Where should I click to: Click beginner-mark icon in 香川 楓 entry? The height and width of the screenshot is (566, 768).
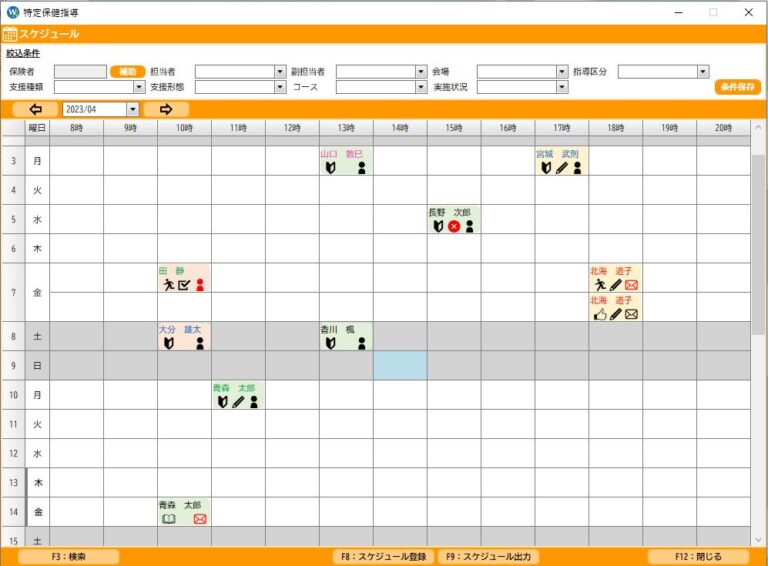tap(331, 343)
